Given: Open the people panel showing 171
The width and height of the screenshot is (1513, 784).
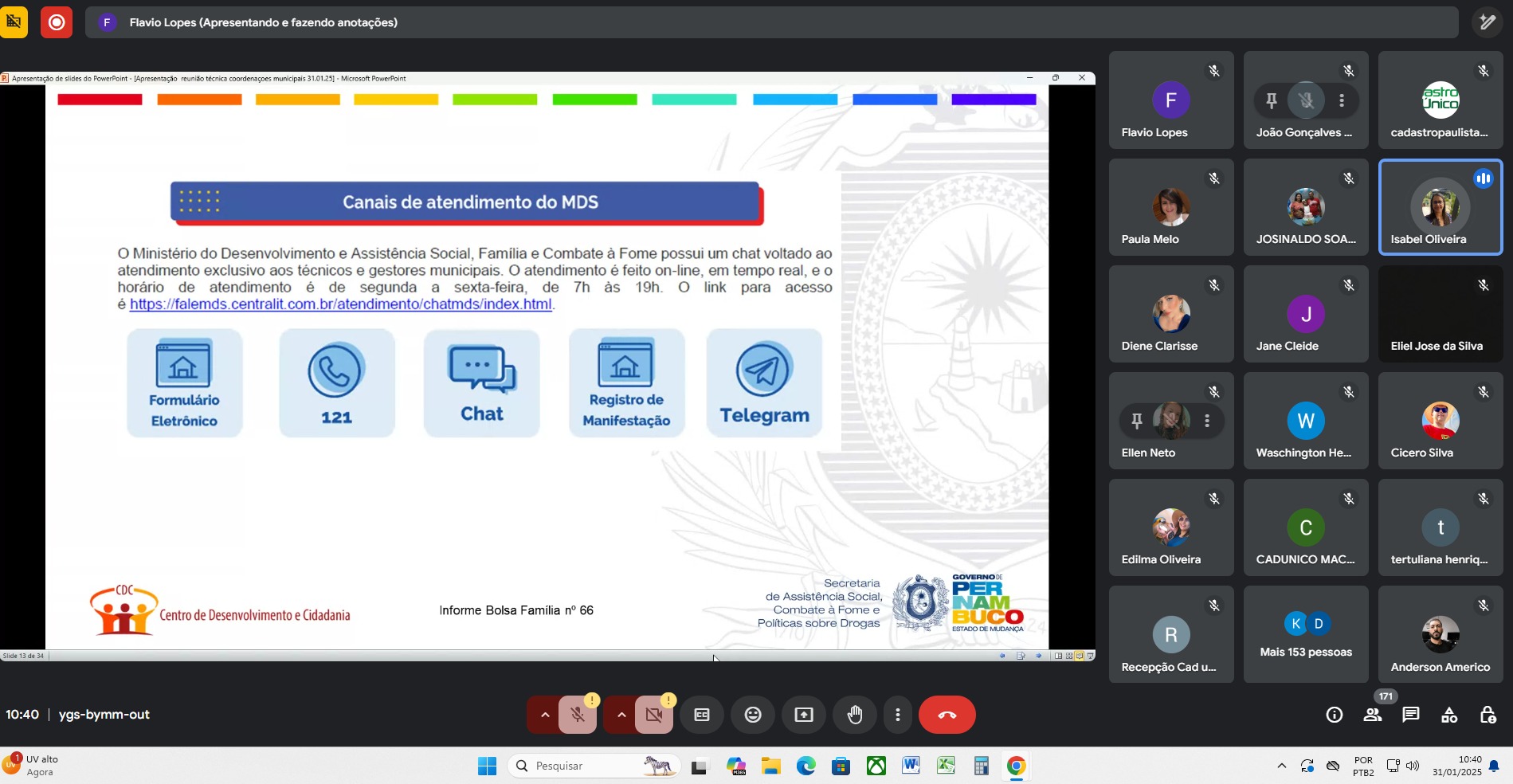Looking at the screenshot, I should coord(1373,715).
